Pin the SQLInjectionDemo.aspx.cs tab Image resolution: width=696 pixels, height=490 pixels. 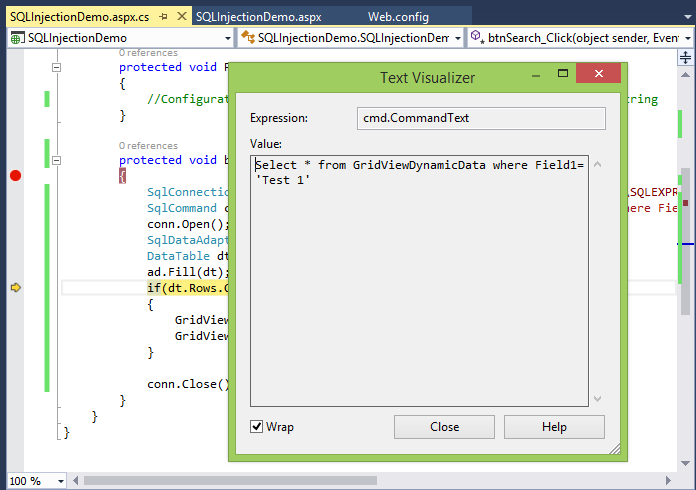point(163,17)
